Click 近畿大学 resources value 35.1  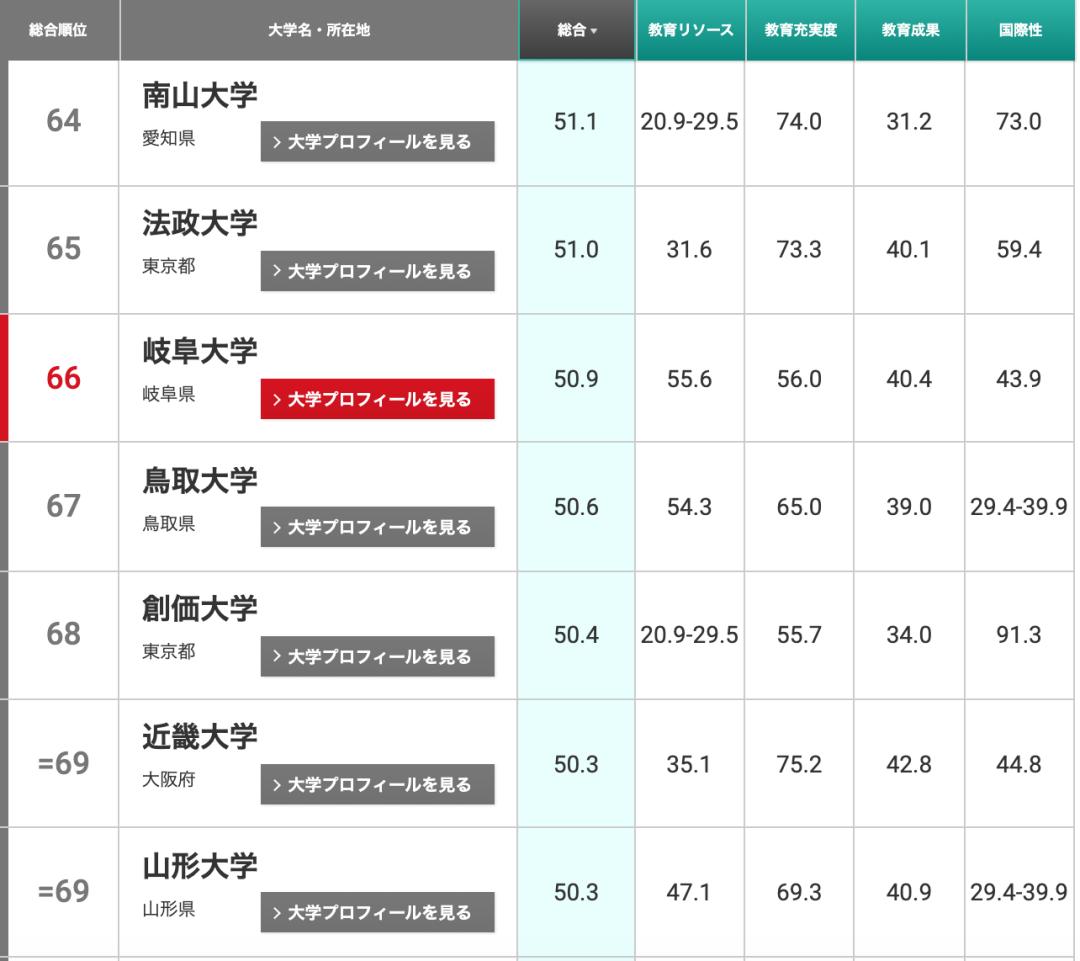coord(689,764)
